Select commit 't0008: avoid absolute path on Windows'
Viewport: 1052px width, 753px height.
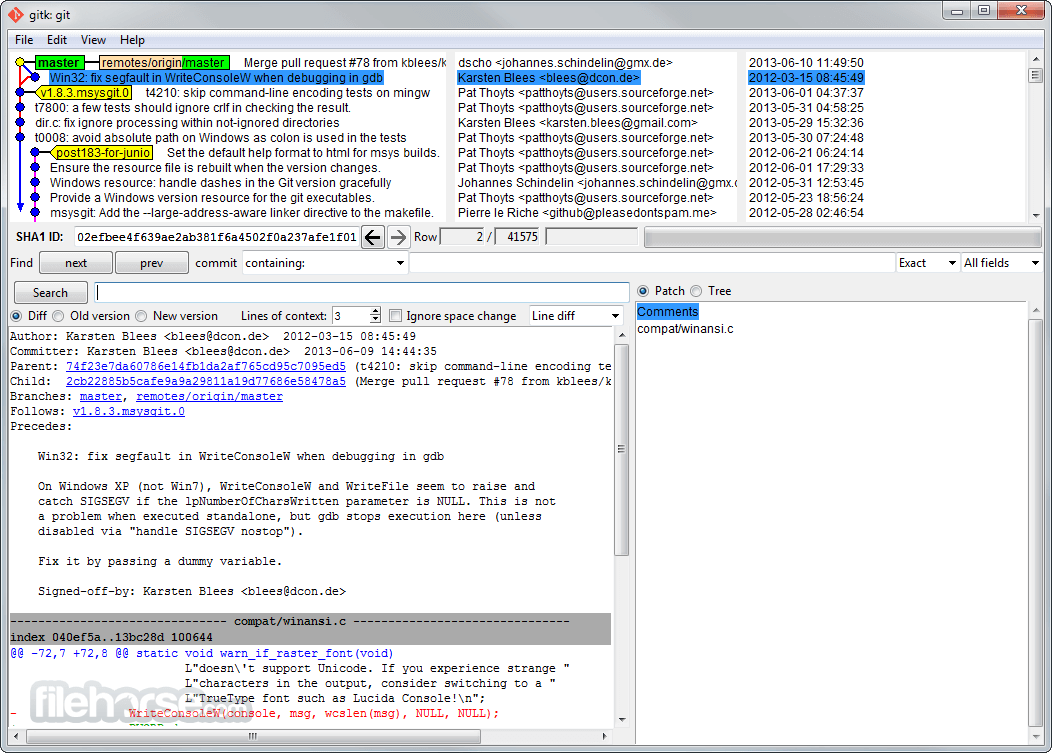point(221,138)
